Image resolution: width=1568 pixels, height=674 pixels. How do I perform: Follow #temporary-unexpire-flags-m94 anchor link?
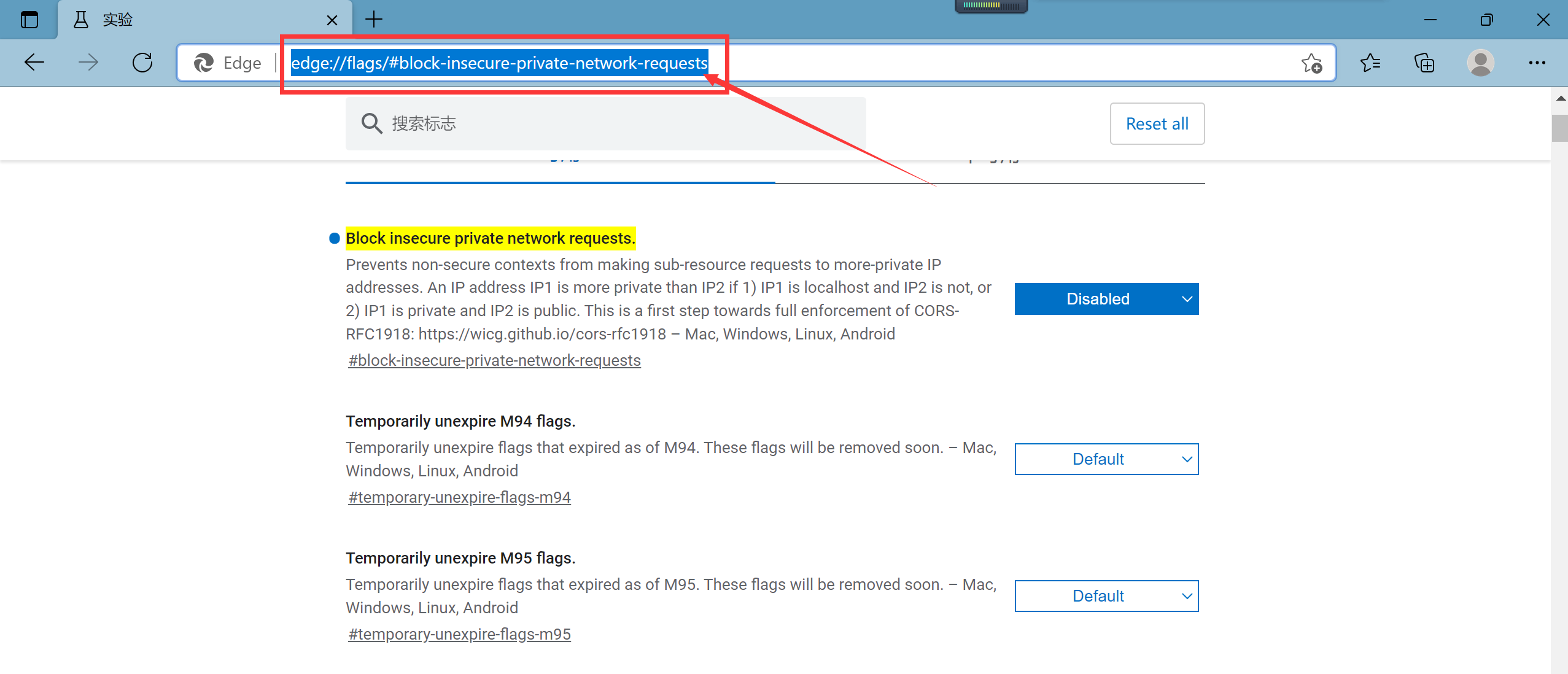(459, 497)
